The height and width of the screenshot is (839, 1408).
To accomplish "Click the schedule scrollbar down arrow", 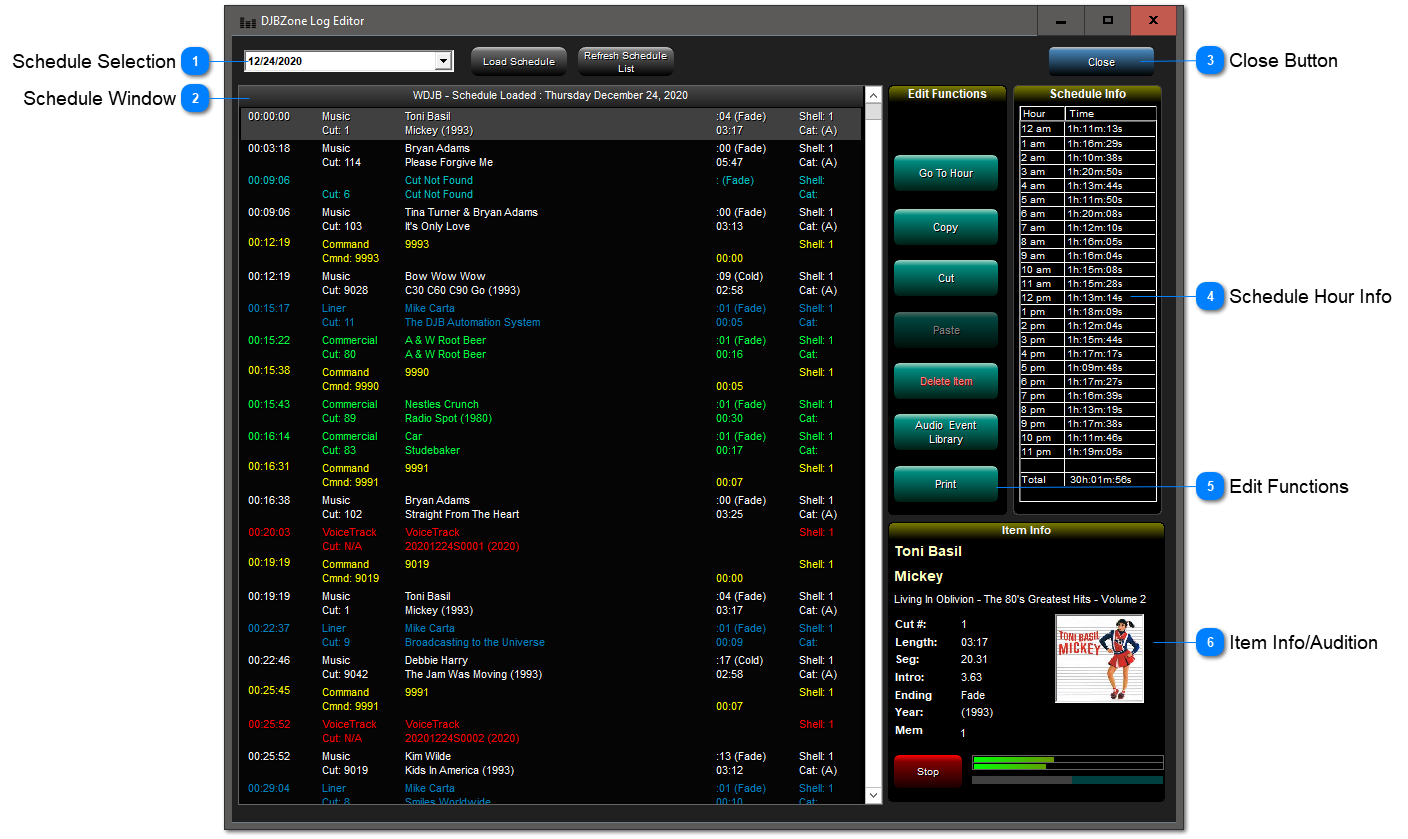I will (874, 795).
